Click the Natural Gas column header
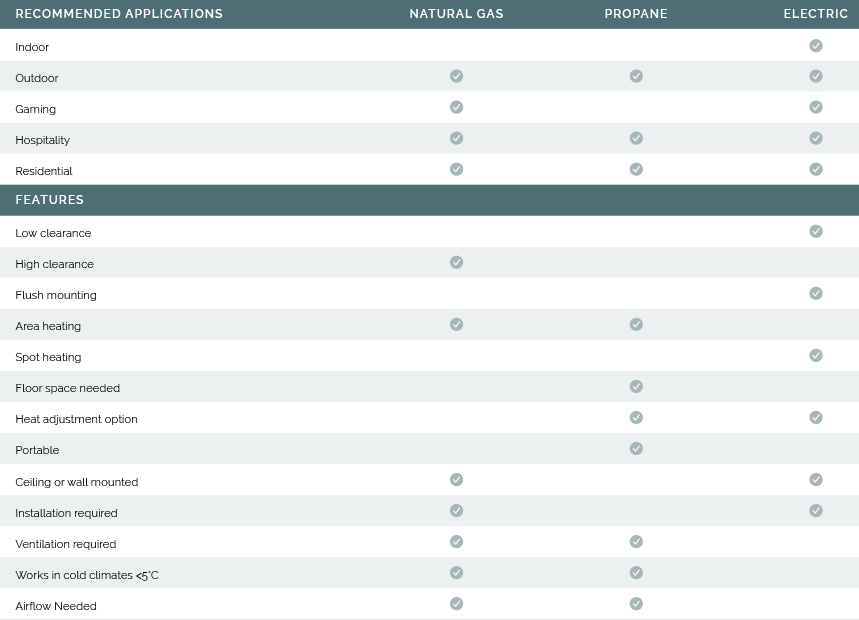The width and height of the screenshot is (859, 620). point(456,14)
